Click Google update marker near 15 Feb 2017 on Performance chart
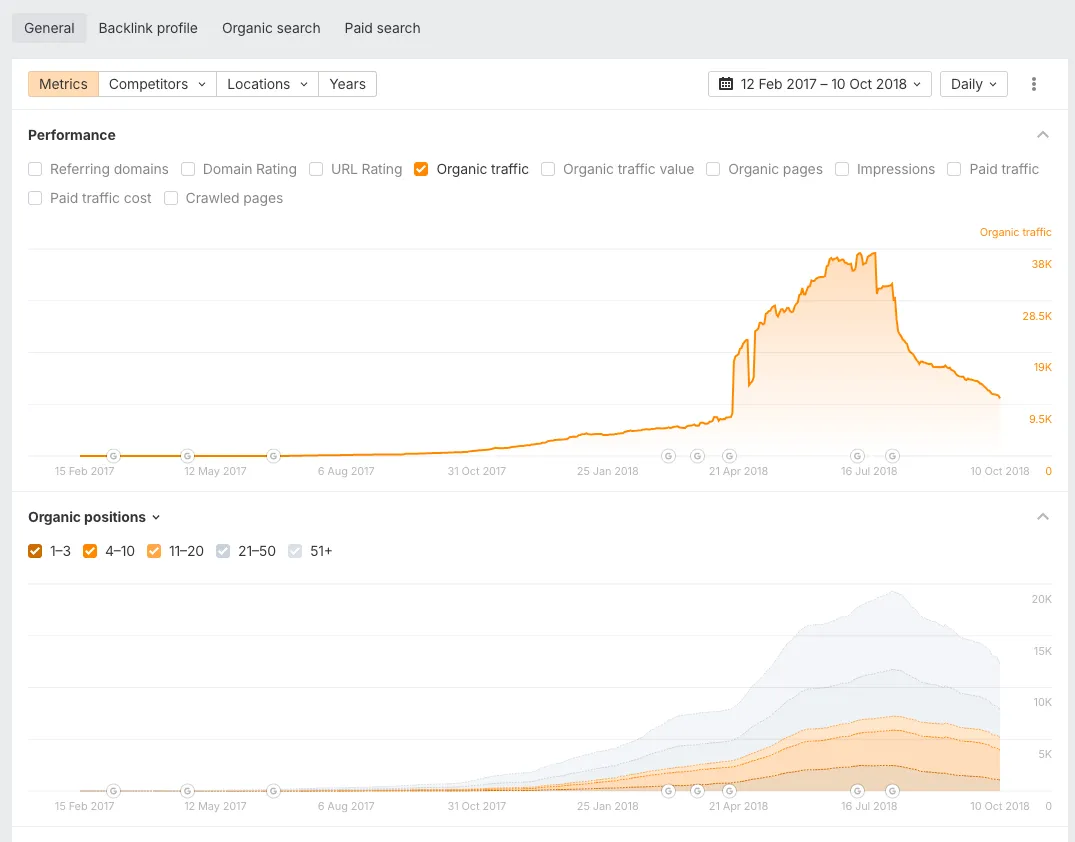Image resolution: width=1075 pixels, height=842 pixels. coord(114,456)
